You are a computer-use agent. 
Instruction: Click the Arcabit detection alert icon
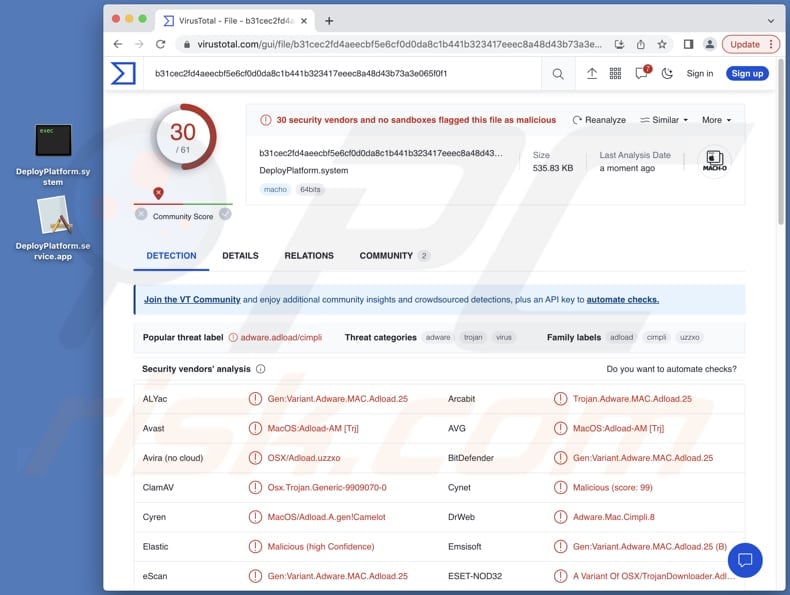tap(560, 399)
